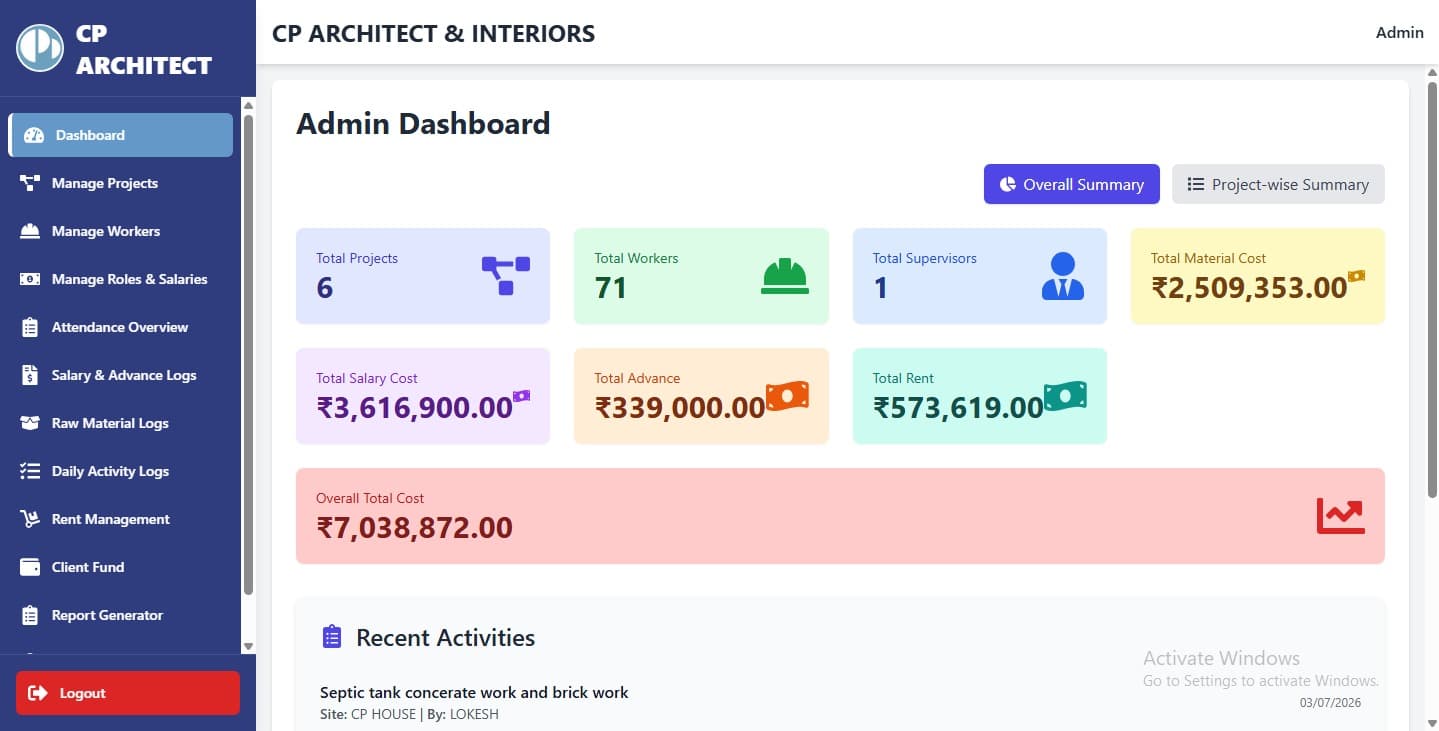The height and width of the screenshot is (731, 1439).
Task: Click the Logout arrow icon
Action: point(38,693)
